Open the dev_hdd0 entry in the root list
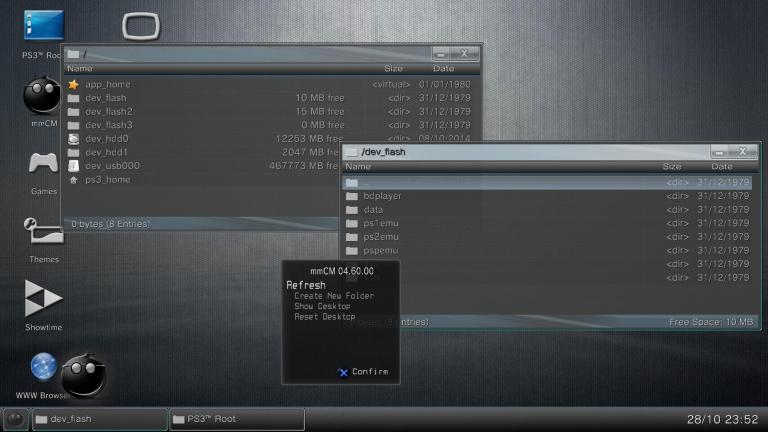This screenshot has width=768, height=432. click(108, 139)
